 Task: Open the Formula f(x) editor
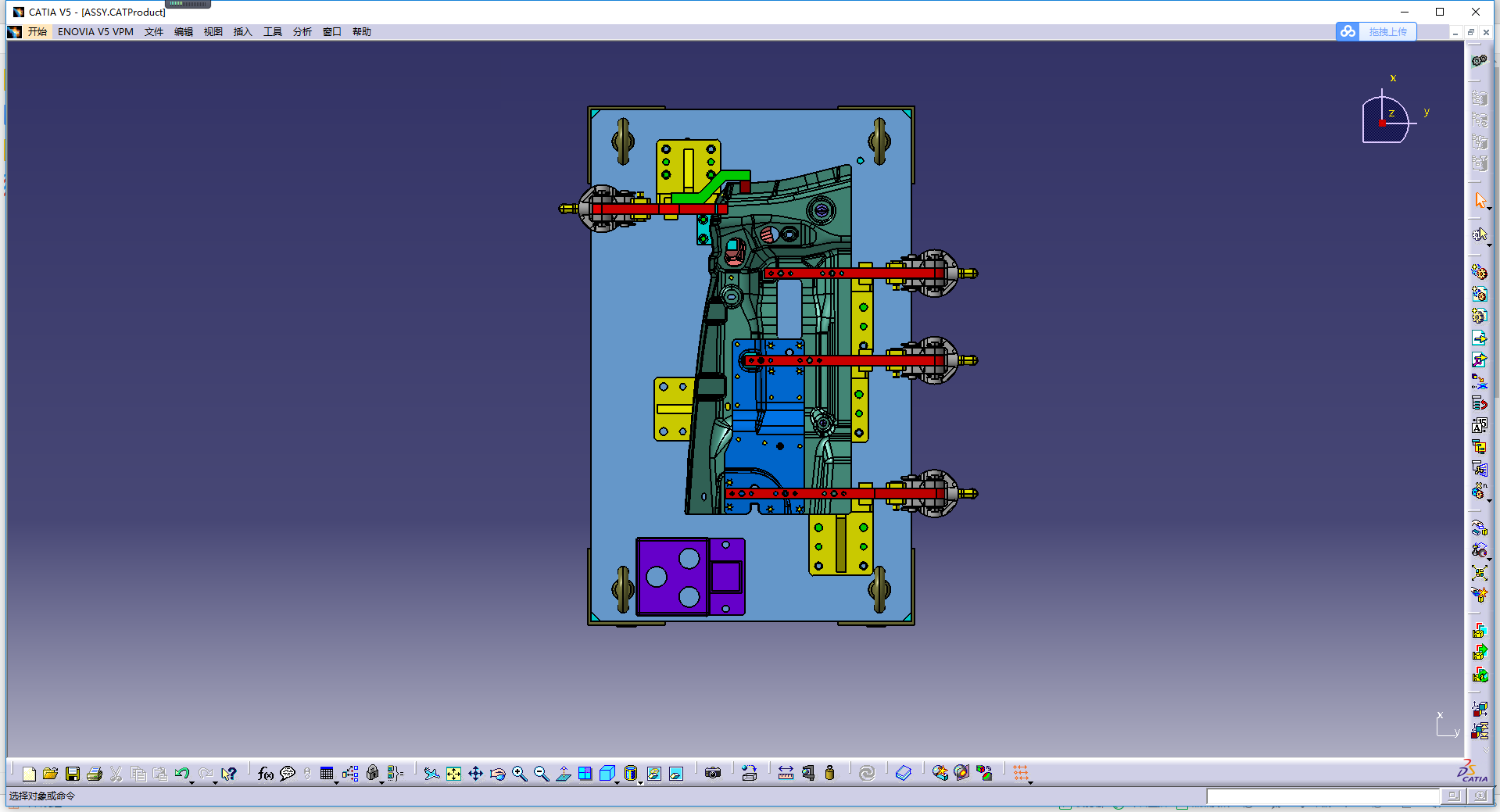tap(266, 774)
